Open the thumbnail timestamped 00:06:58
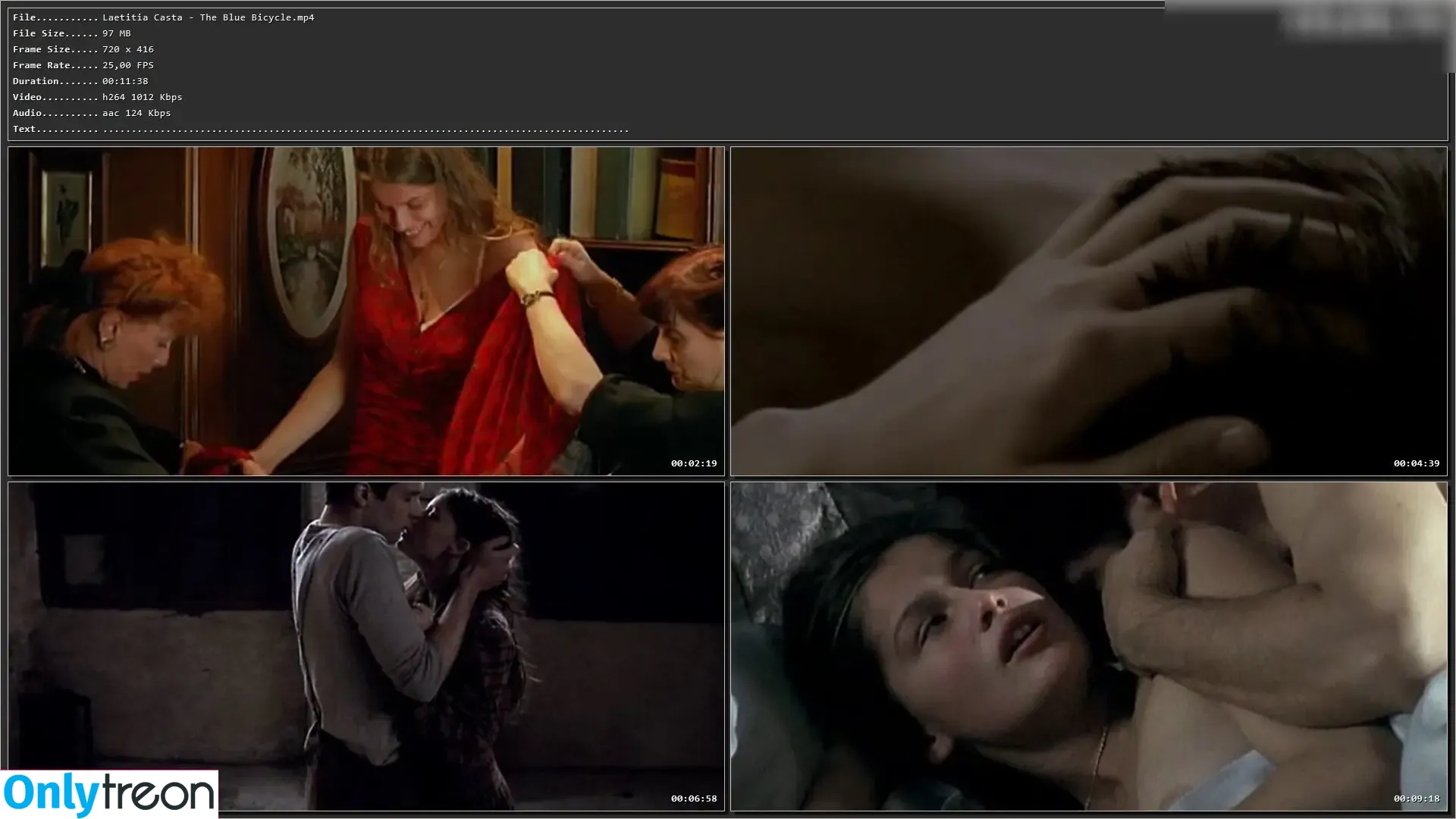 (366, 647)
